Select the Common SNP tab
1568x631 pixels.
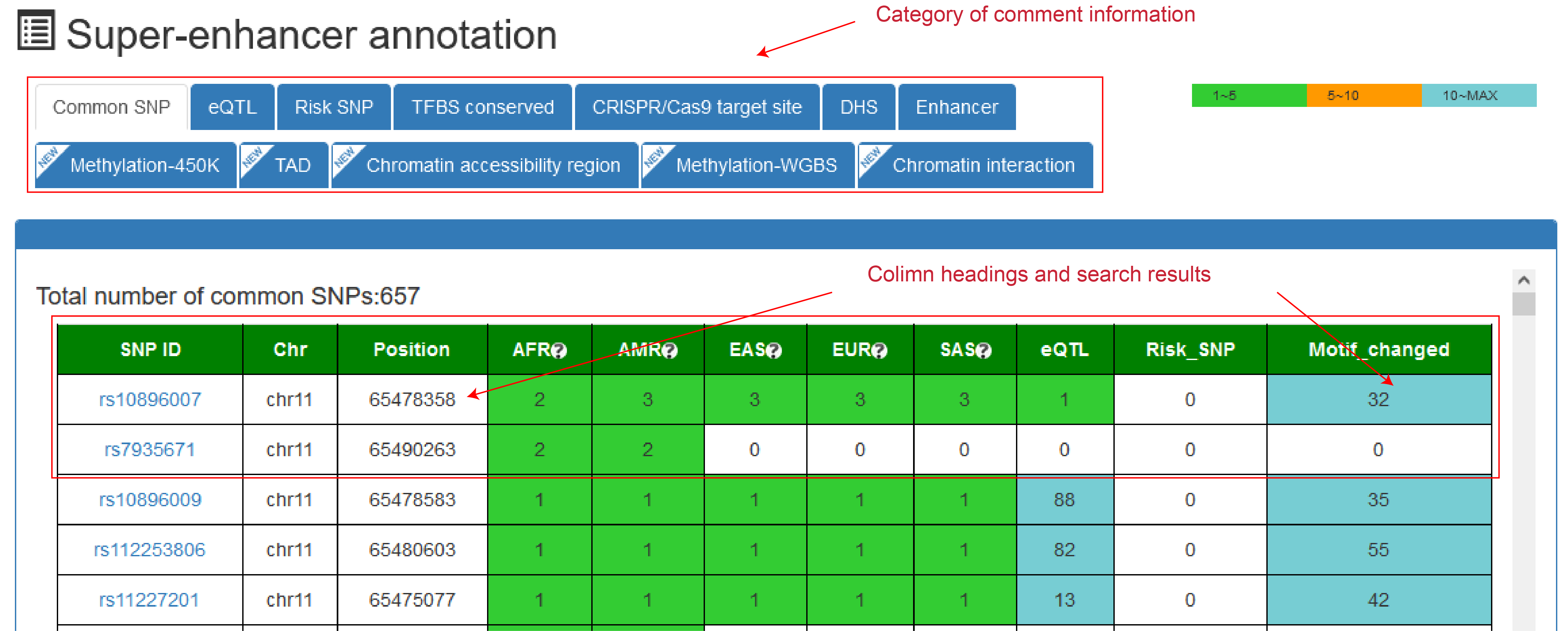[111, 107]
